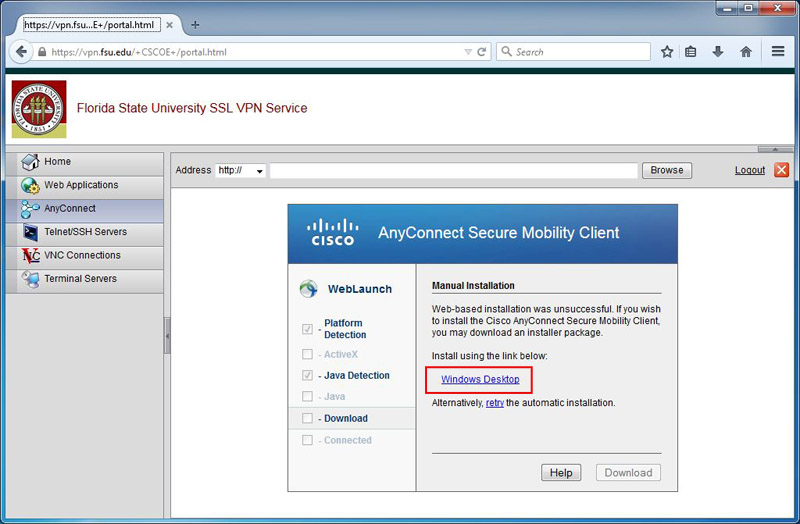Click AnyConnect Secure Mobility Client title
The image size is (800, 524).
tap(498, 233)
